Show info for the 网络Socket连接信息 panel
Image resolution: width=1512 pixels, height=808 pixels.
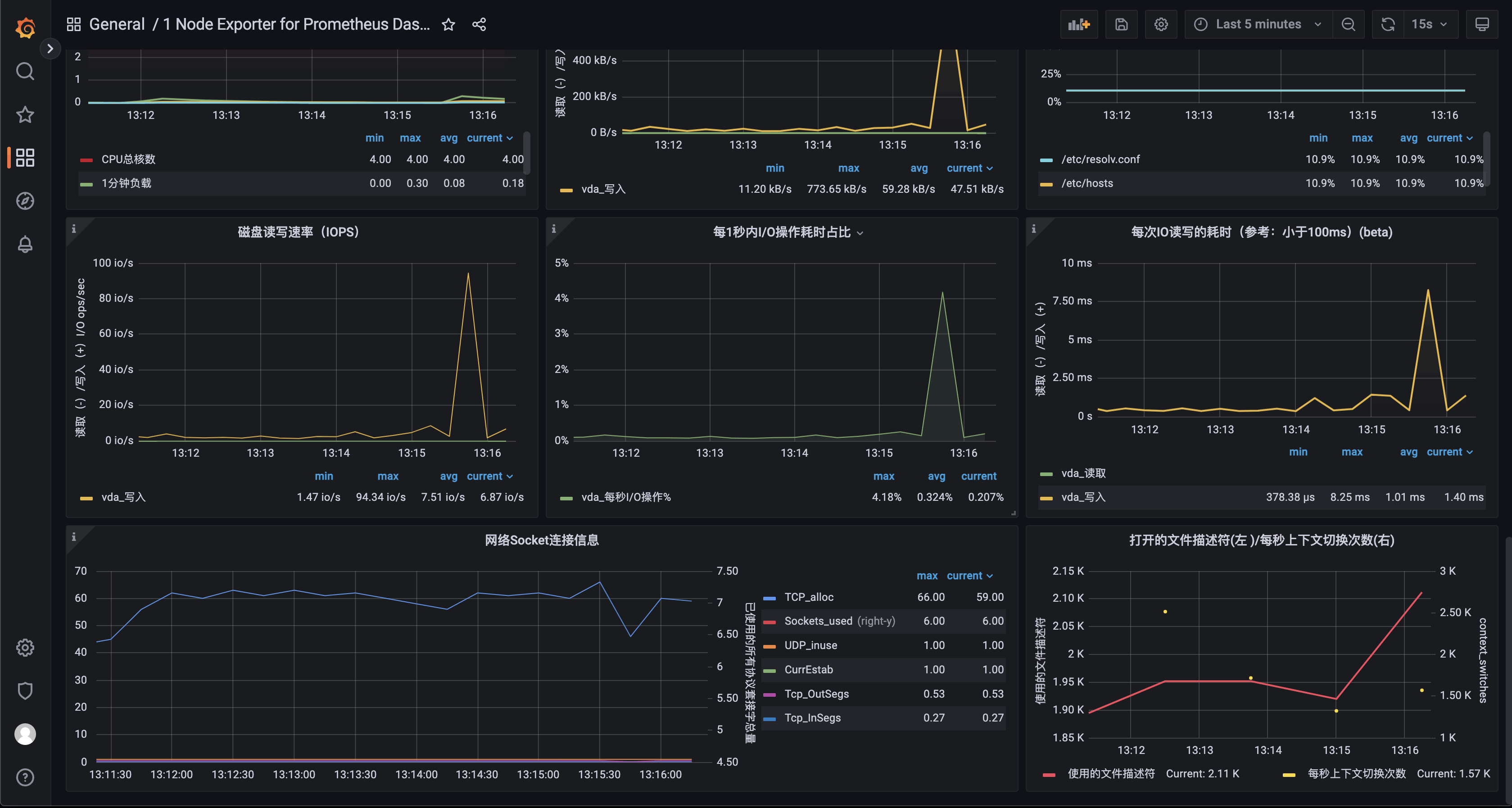point(74,536)
